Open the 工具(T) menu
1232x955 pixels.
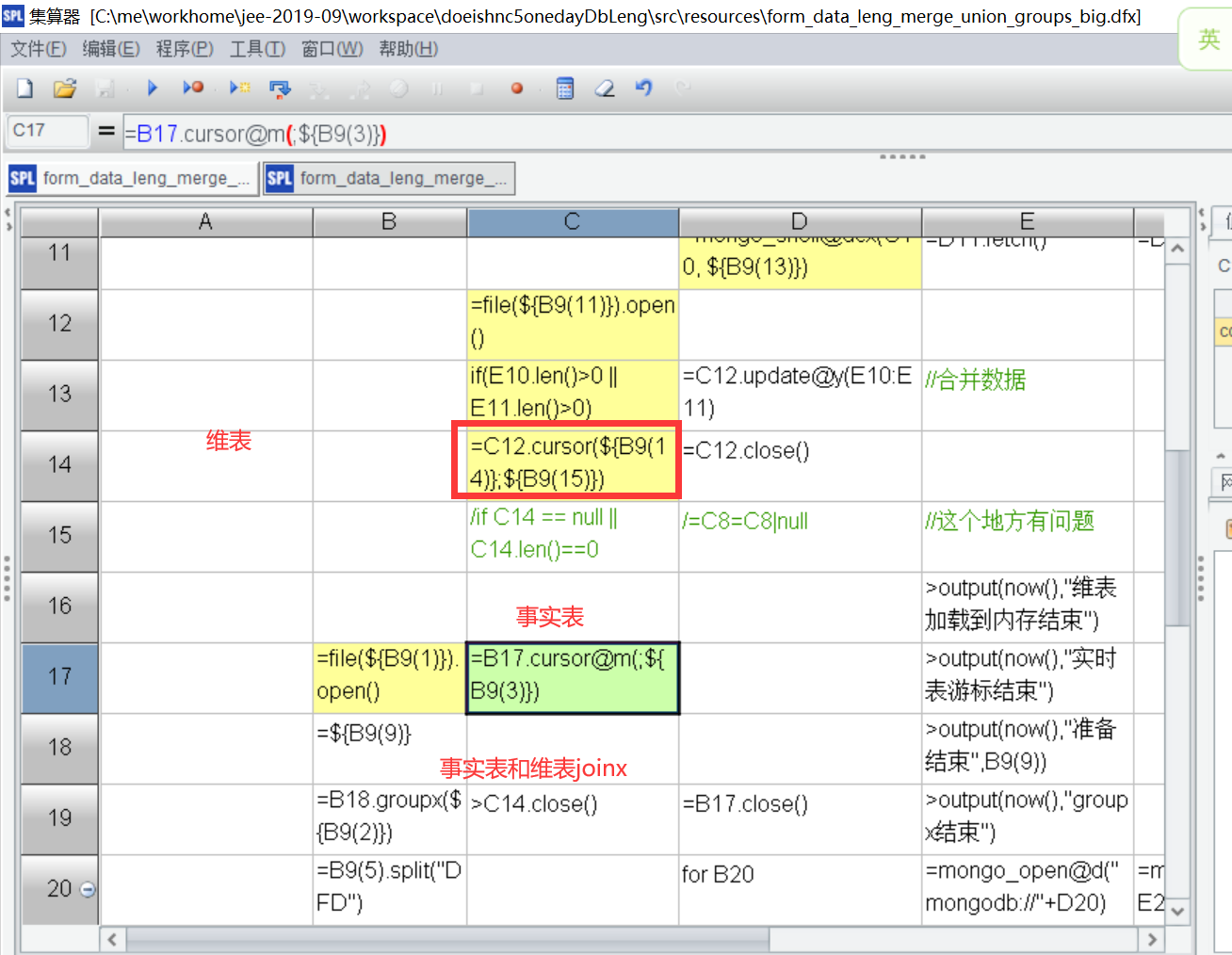[x=257, y=49]
